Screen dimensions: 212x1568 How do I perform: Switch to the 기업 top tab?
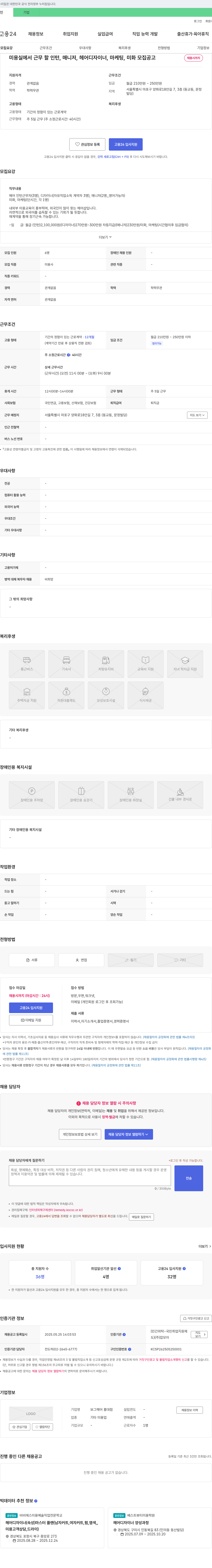click(26, 12)
